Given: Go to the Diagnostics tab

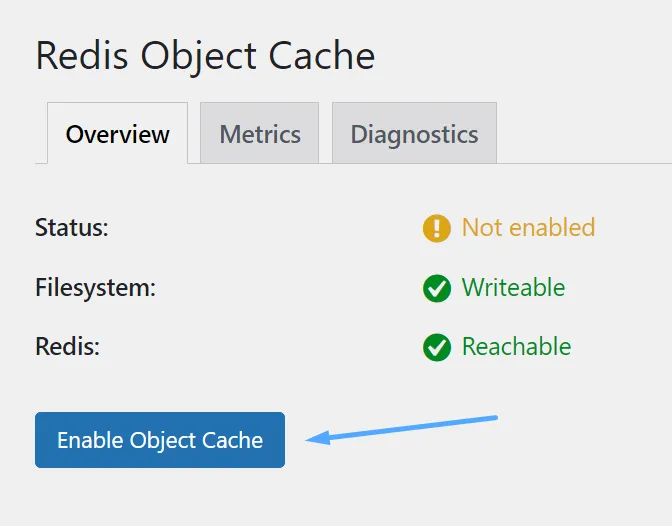Looking at the screenshot, I should point(414,134).
